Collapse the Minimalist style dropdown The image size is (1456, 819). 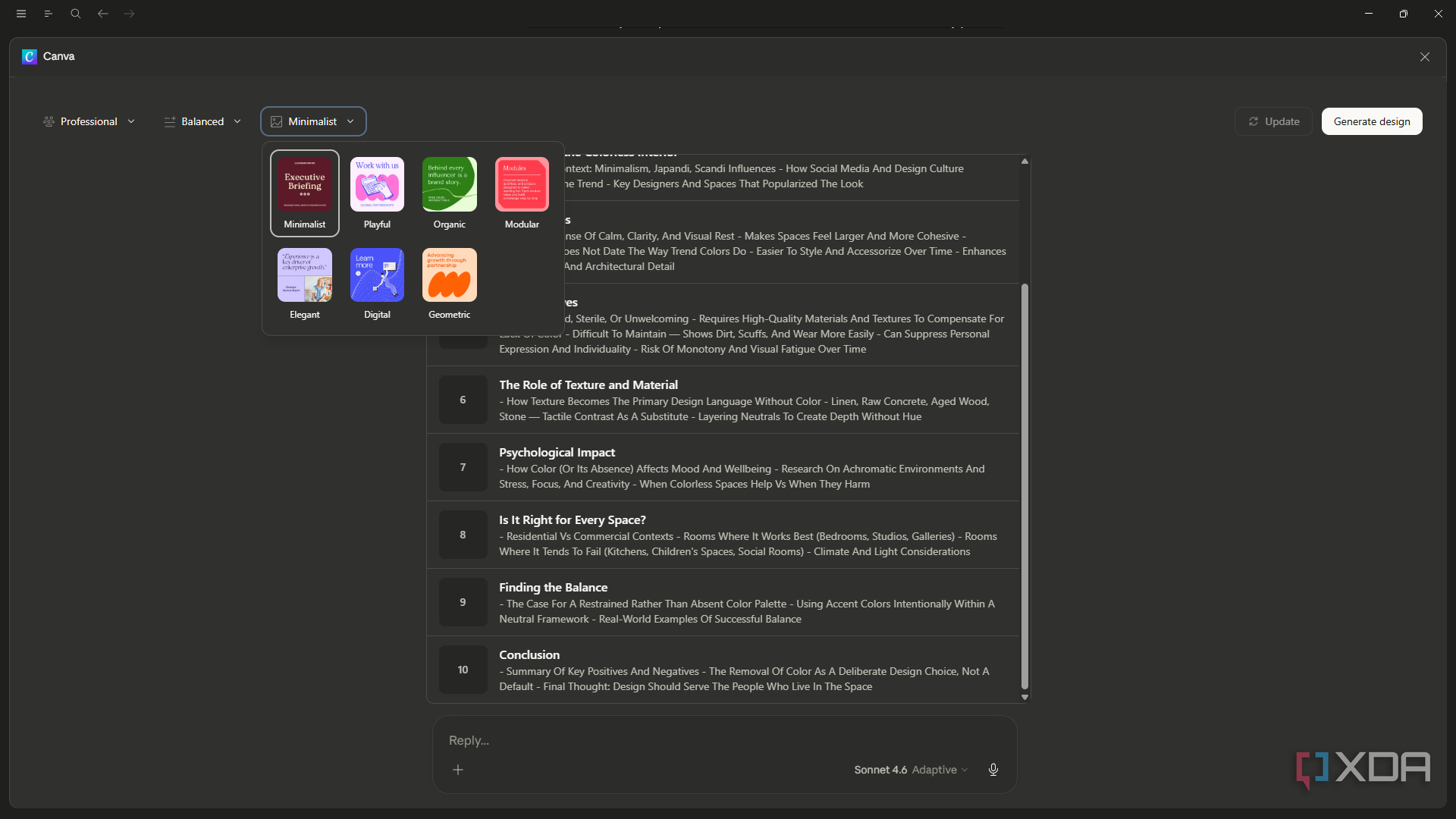313,121
